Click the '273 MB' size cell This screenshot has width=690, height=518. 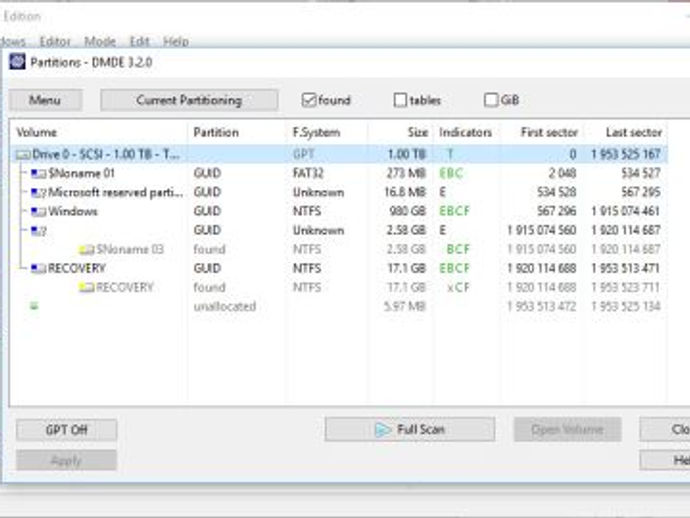(x=406, y=173)
